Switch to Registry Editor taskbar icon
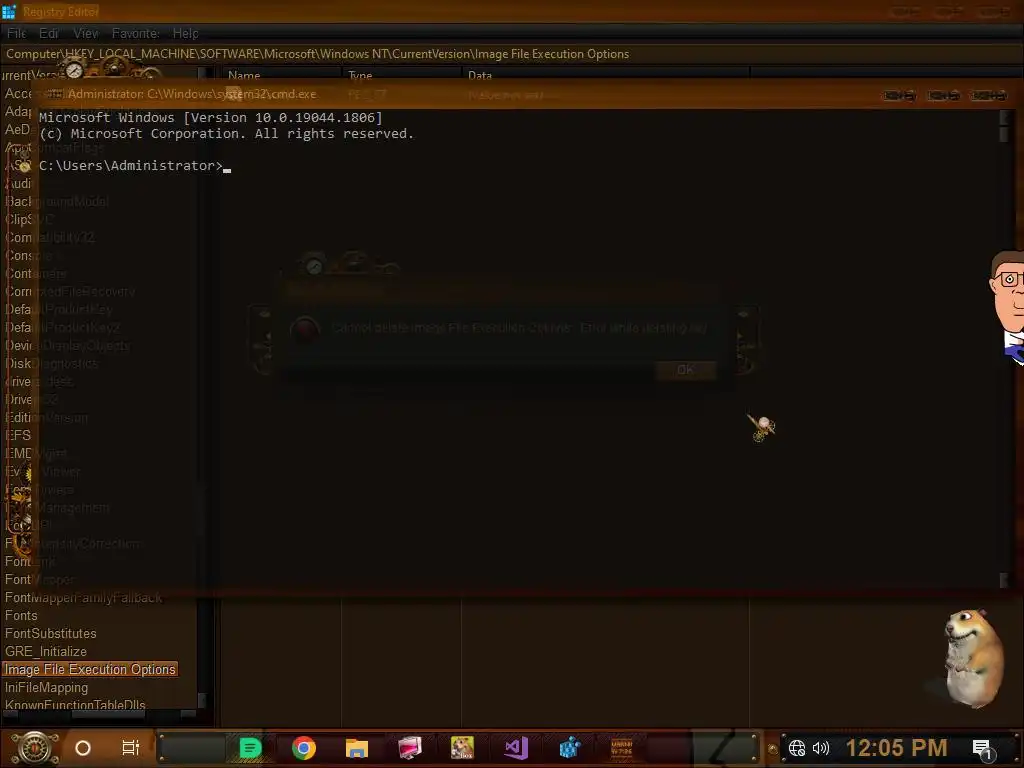Screen dimensions: 1024x768 tap(569, 748)
